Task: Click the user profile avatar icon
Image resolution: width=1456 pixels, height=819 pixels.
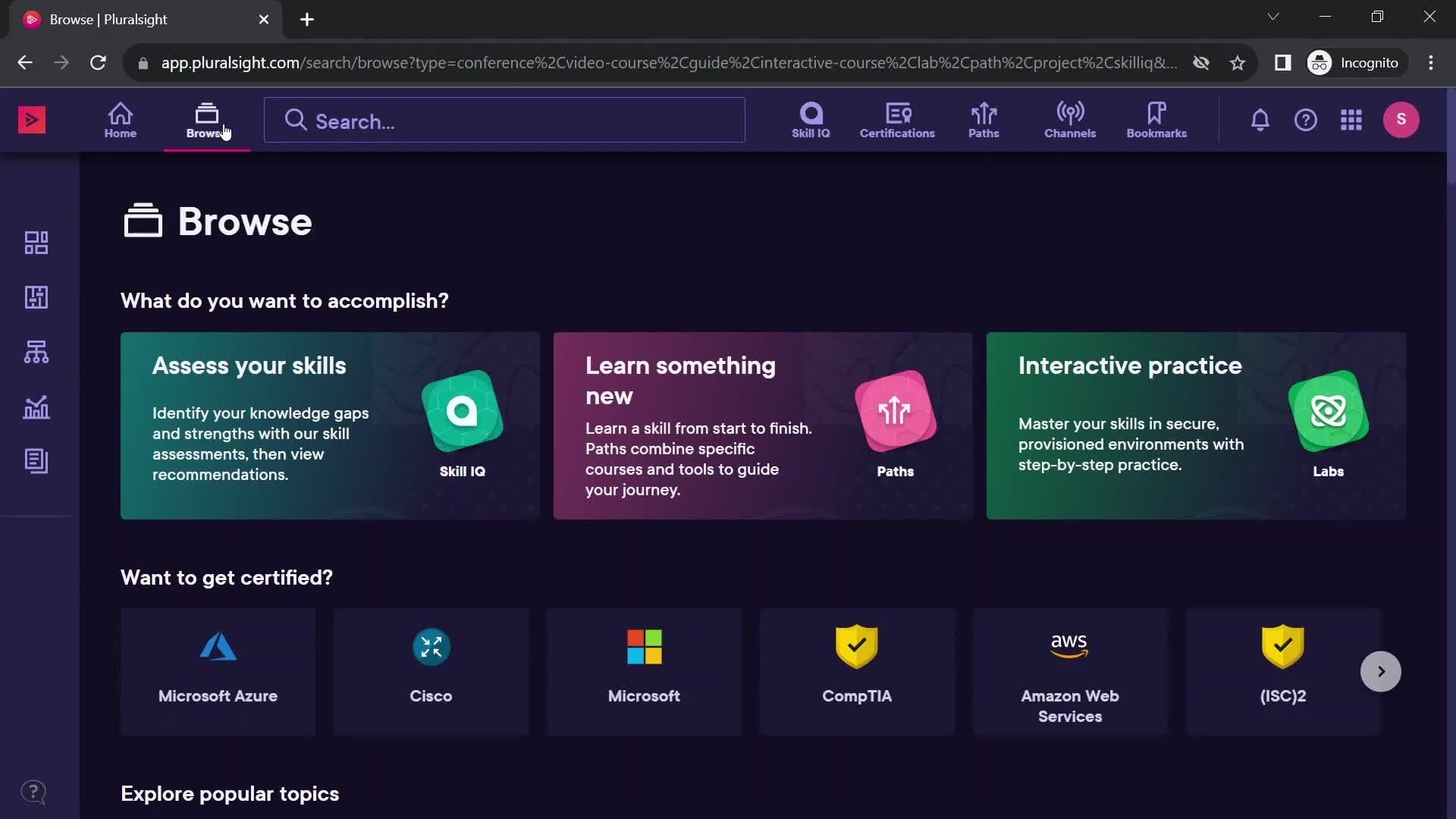Action: pos(1402,119)
